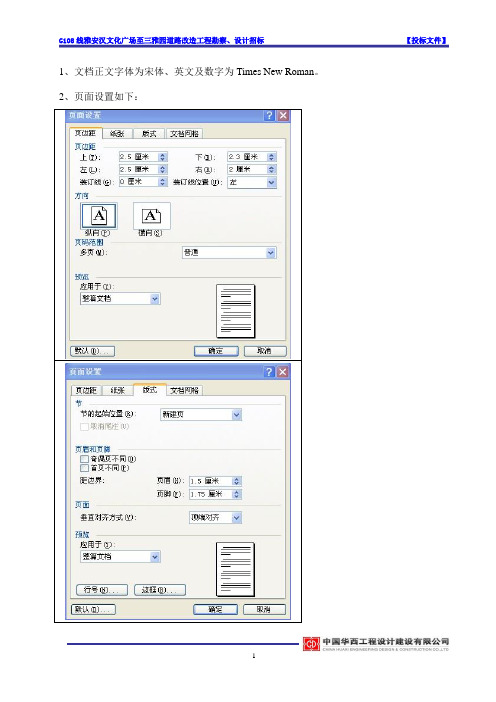Click the line mentioning Times New Roman

click(189, 72)
